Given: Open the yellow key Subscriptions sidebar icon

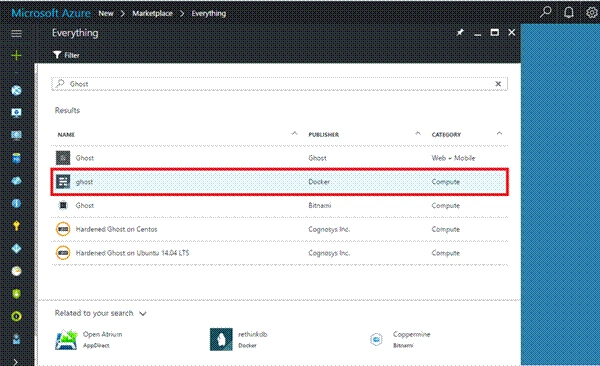Looking at the screenshot, I should point(16,226).
